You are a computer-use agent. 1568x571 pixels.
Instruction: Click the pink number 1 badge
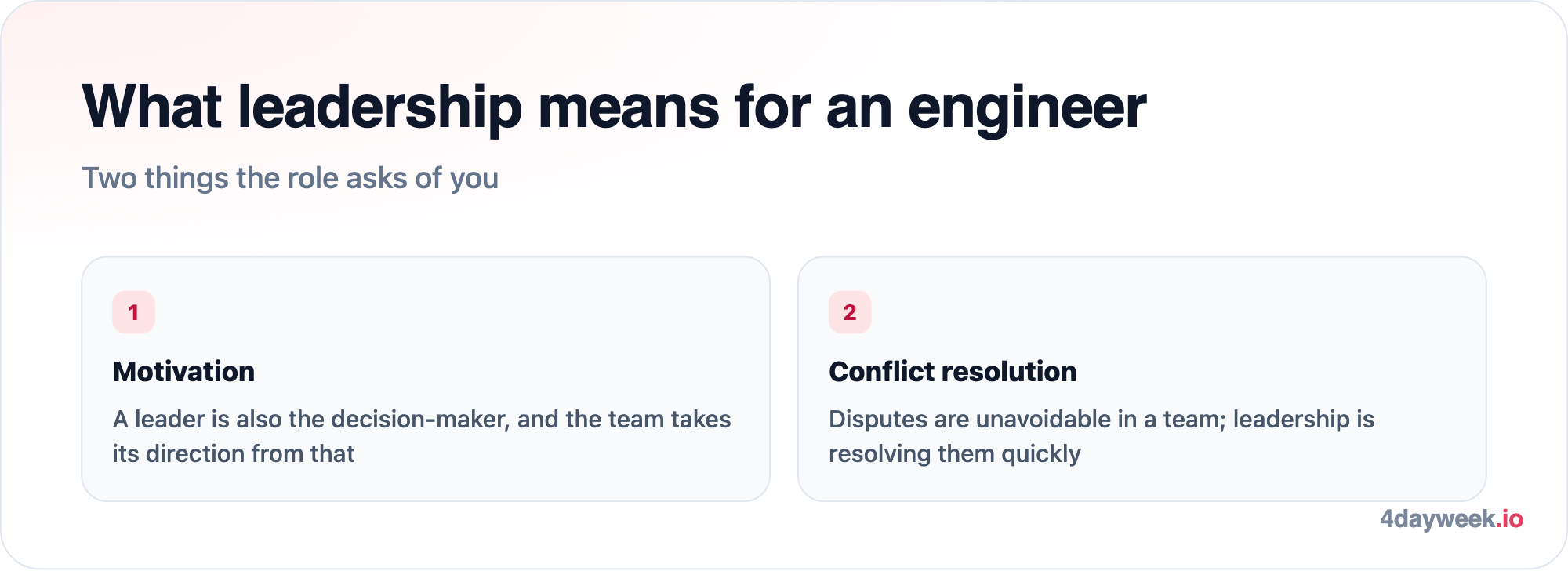(x=133, y=312)
